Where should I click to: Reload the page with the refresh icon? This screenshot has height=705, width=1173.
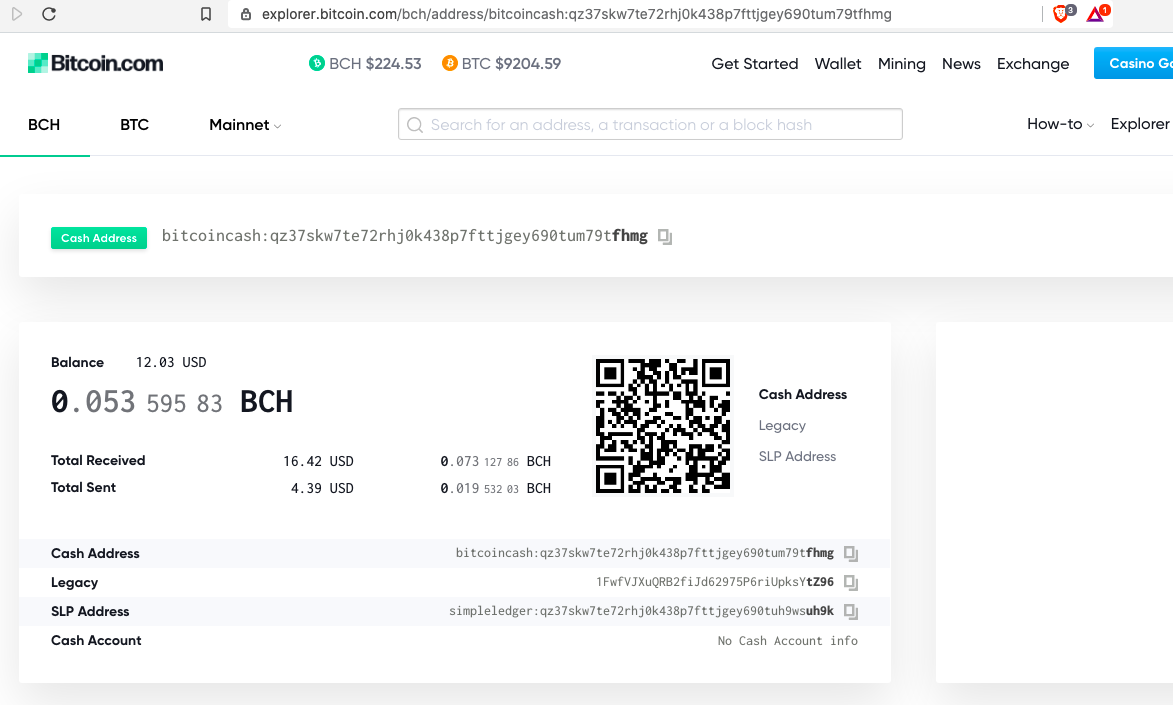[x=49, y=14]
